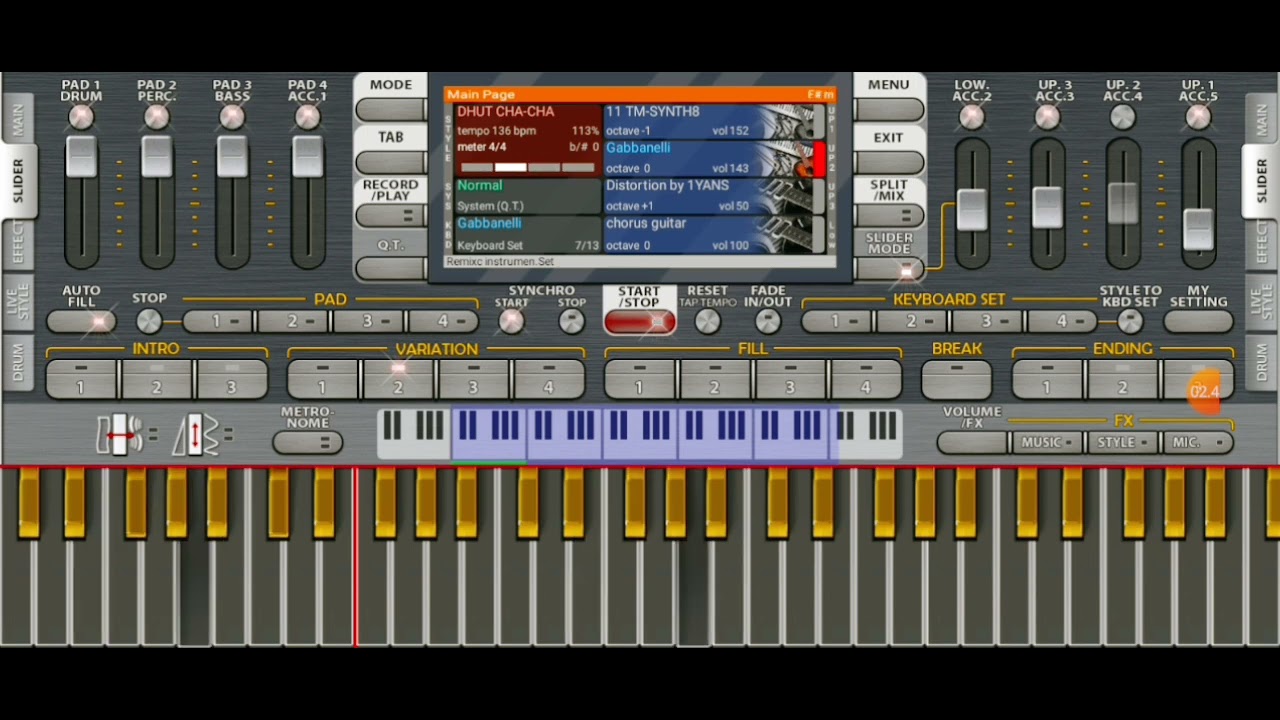Click the TAB button
Viewport: 1280px width, 720px height.
(391, 162)
